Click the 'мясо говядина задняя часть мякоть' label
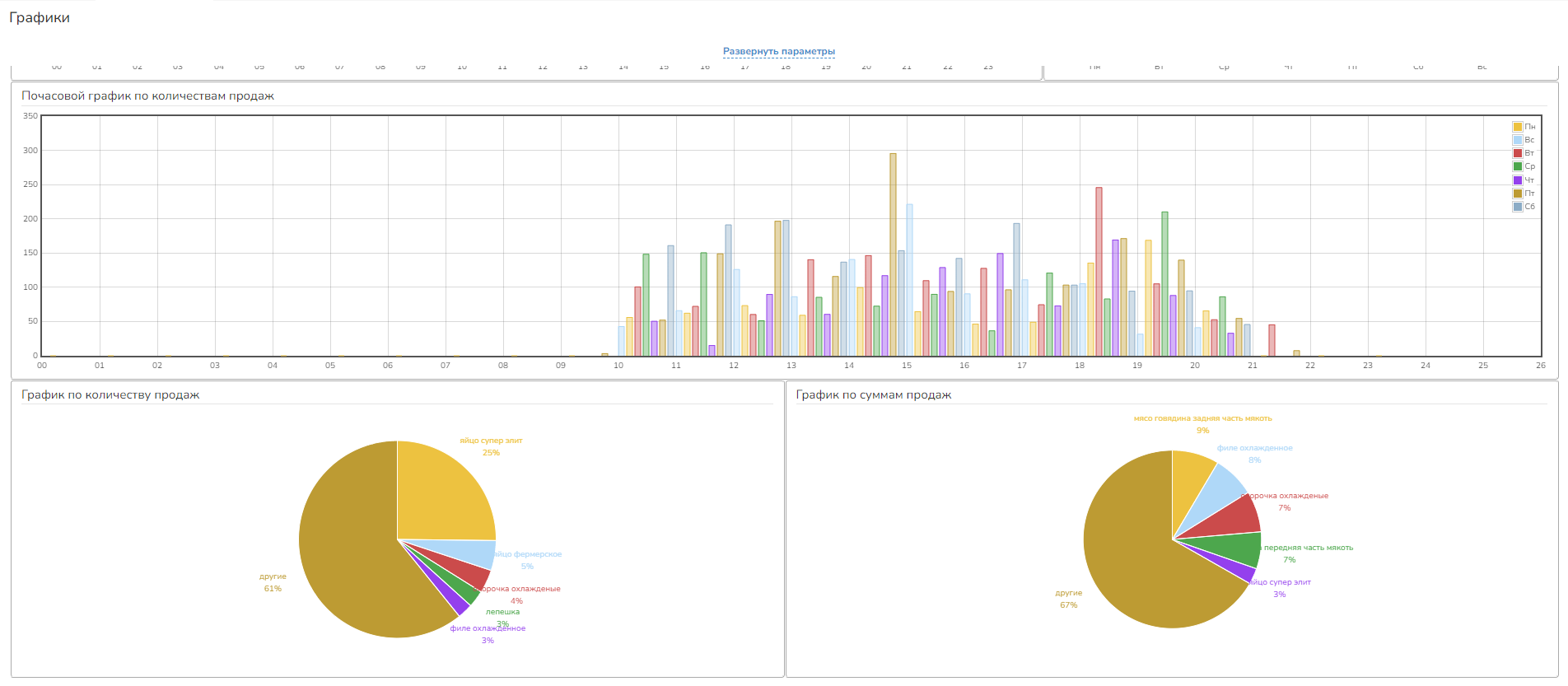 1202,418
